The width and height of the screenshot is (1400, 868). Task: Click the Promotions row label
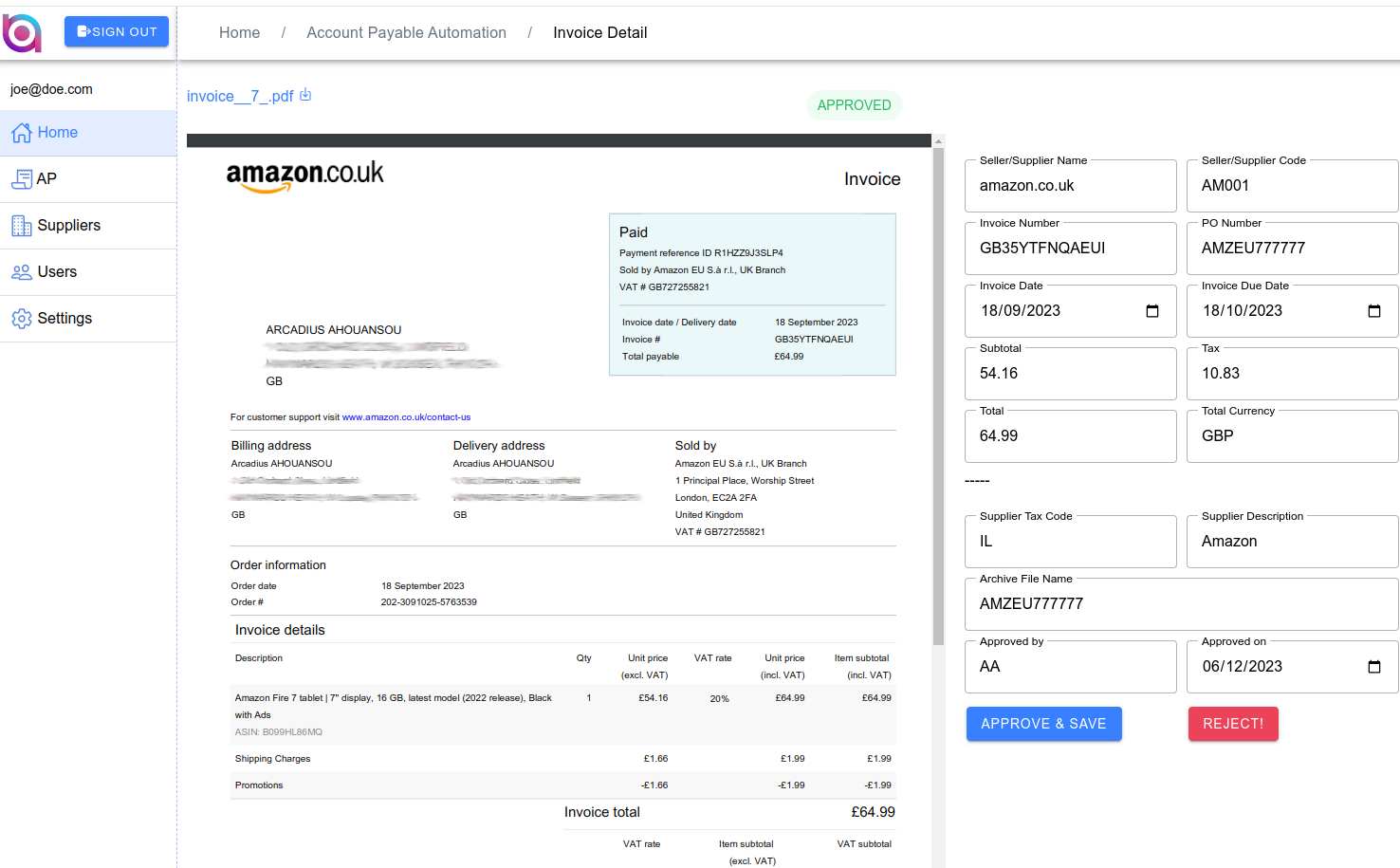point(259,785)
